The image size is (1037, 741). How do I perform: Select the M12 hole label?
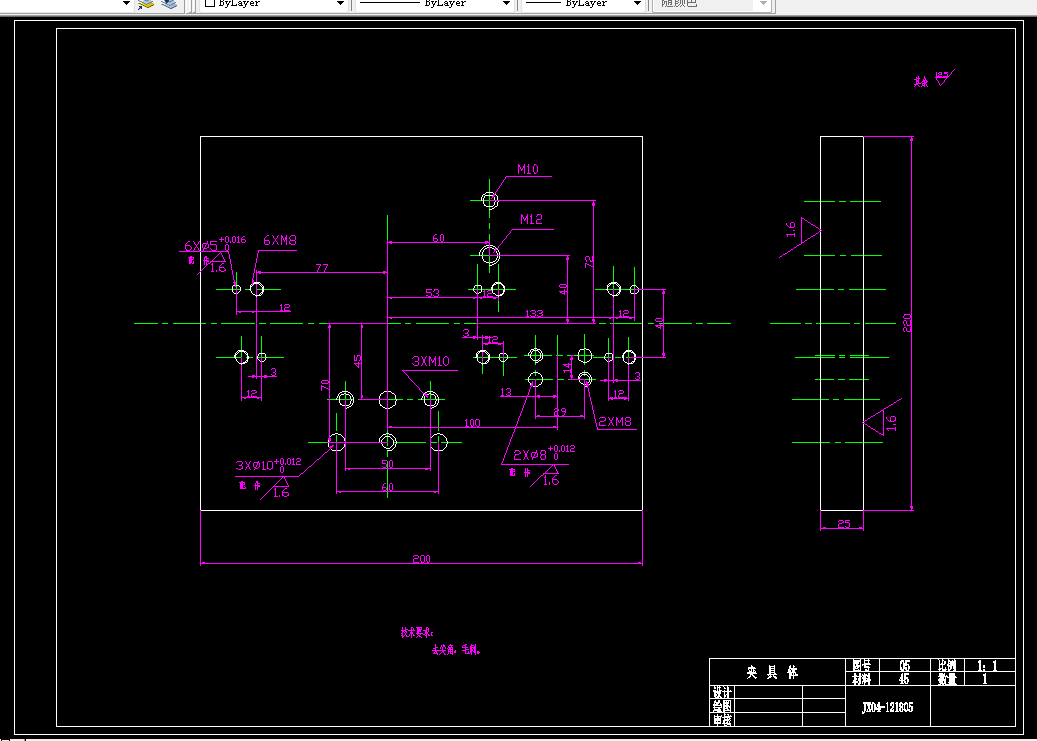pos(531,219)
